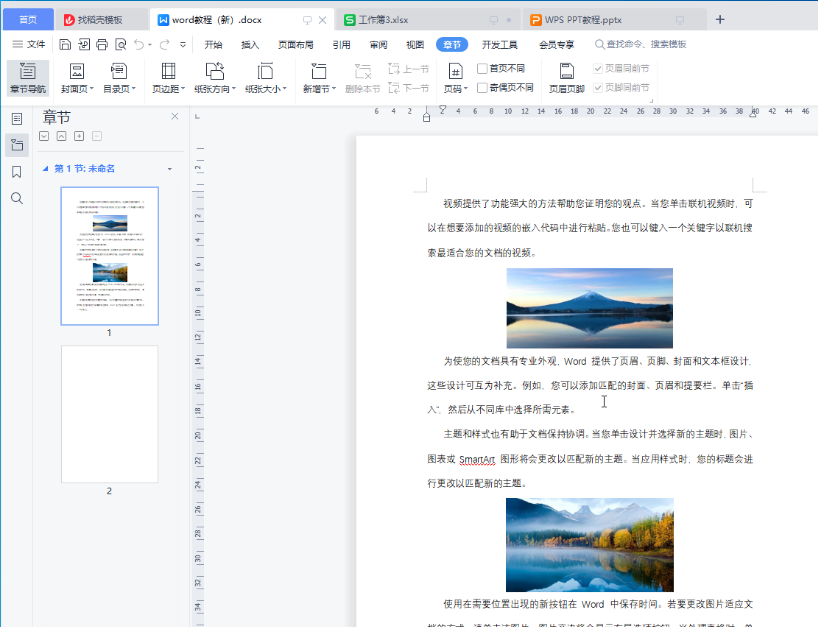Open the 目录页 dropdown arrow
The height and width of the screenshot is (627, 818).
(x=134, y=89)
